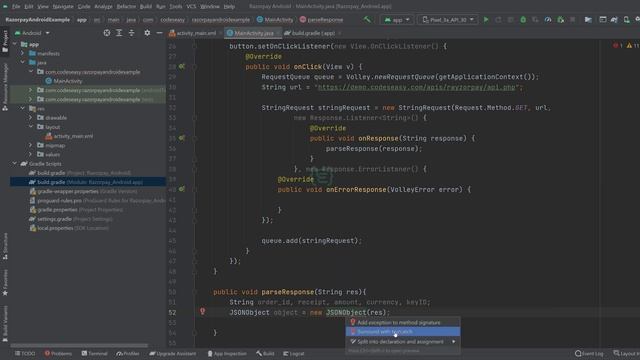
Task: Click the Select Opened File target icon
Action: click(x=107, y=33)
